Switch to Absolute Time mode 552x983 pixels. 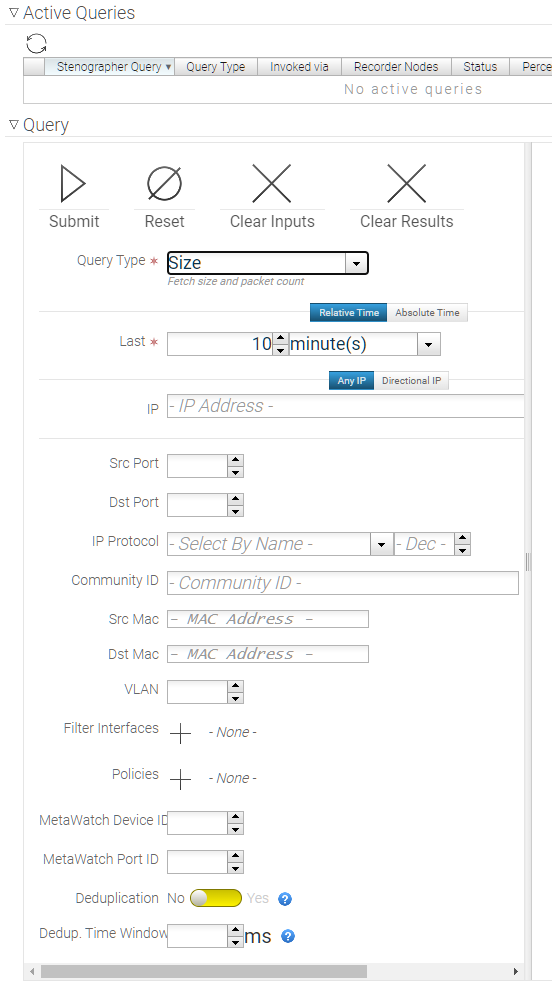pyautogui.click(x=427, y=312)
